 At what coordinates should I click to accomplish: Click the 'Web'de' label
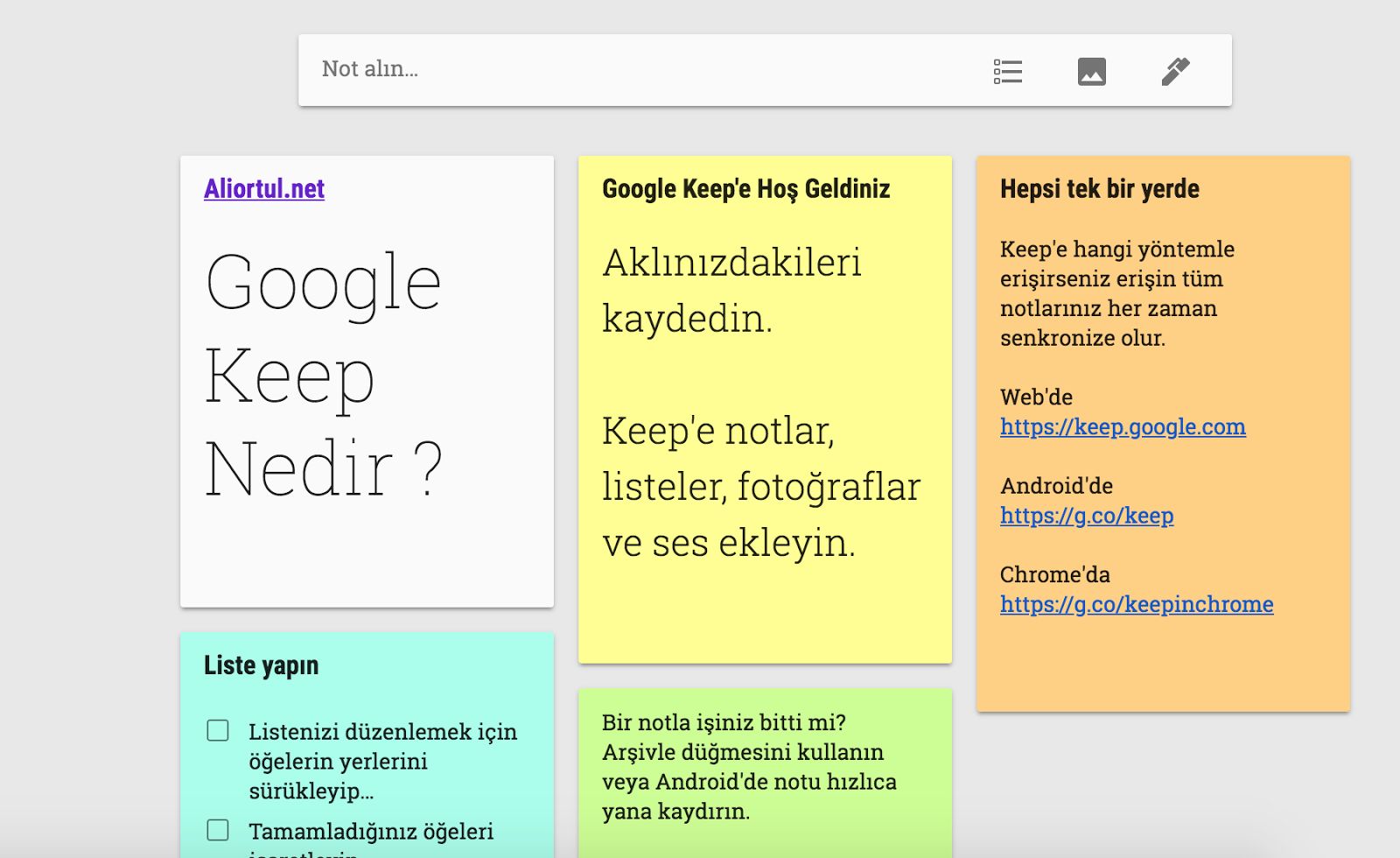pos(1036,397)
